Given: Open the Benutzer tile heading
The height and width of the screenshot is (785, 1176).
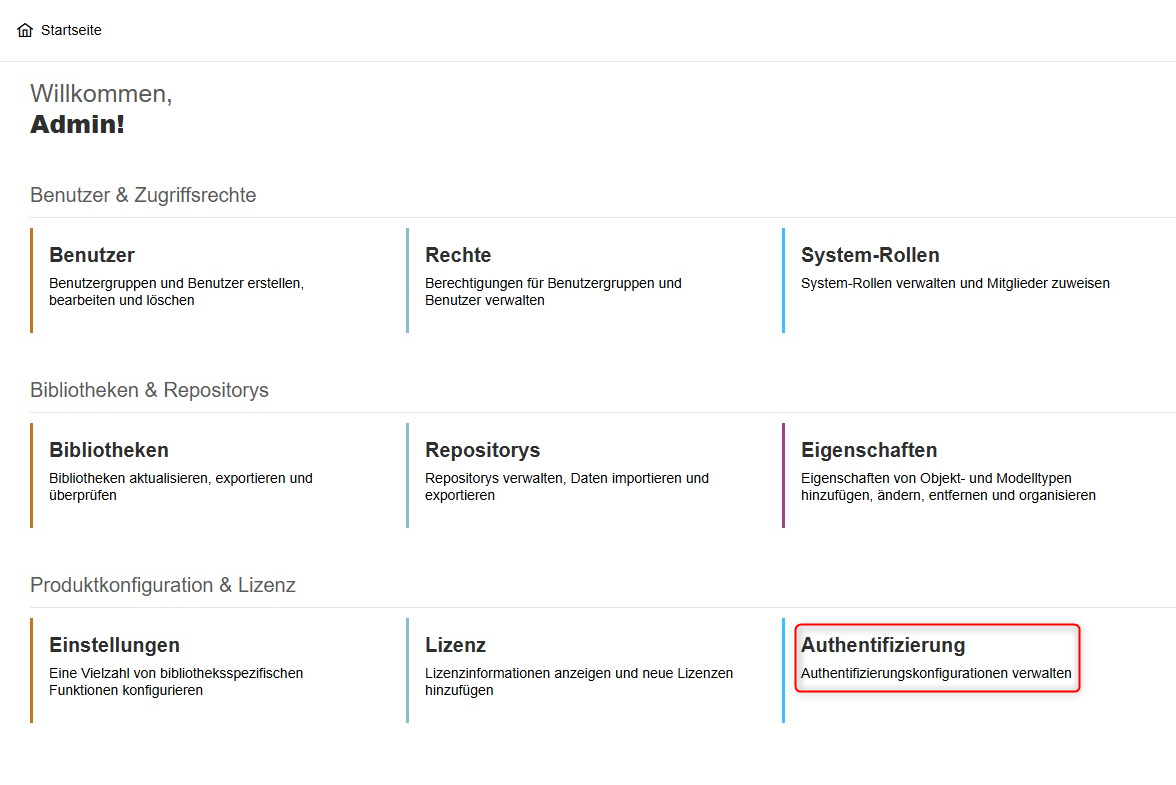Looking at the screenshot, I should pos(92,255).
